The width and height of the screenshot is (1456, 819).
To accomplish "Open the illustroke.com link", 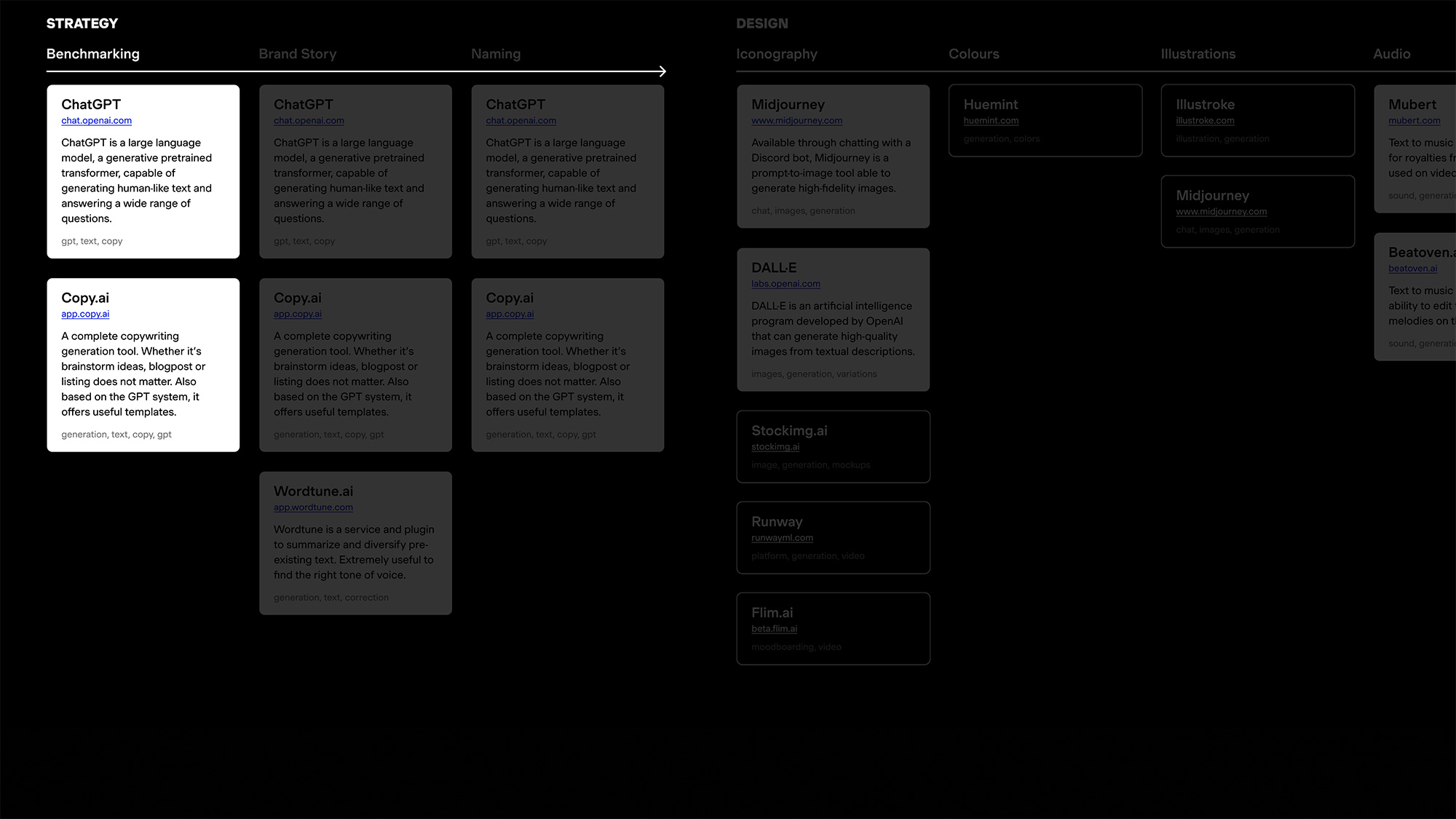I will (1205, 121).
